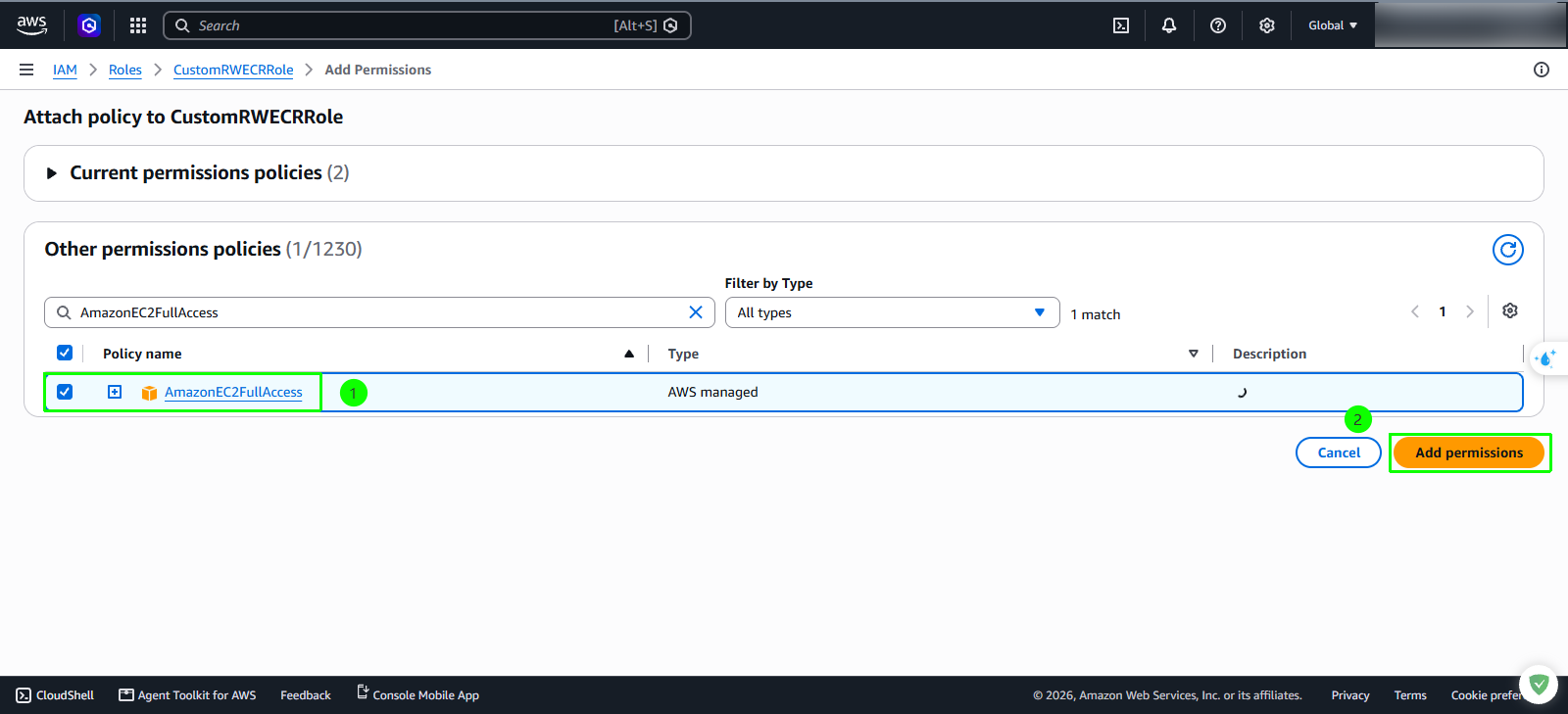Go to Roles breadcrumb

[x=125, y=70]
